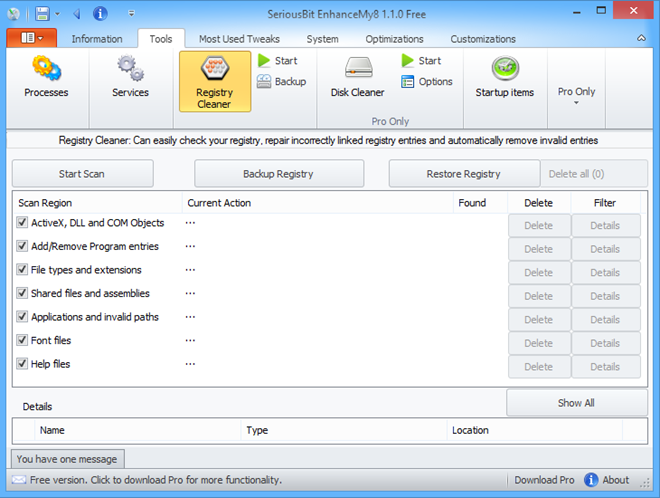The width and height of the screenshot is (660, 498).
Task: Expand the Pro Only dropdown
Action: click(576, 96)
